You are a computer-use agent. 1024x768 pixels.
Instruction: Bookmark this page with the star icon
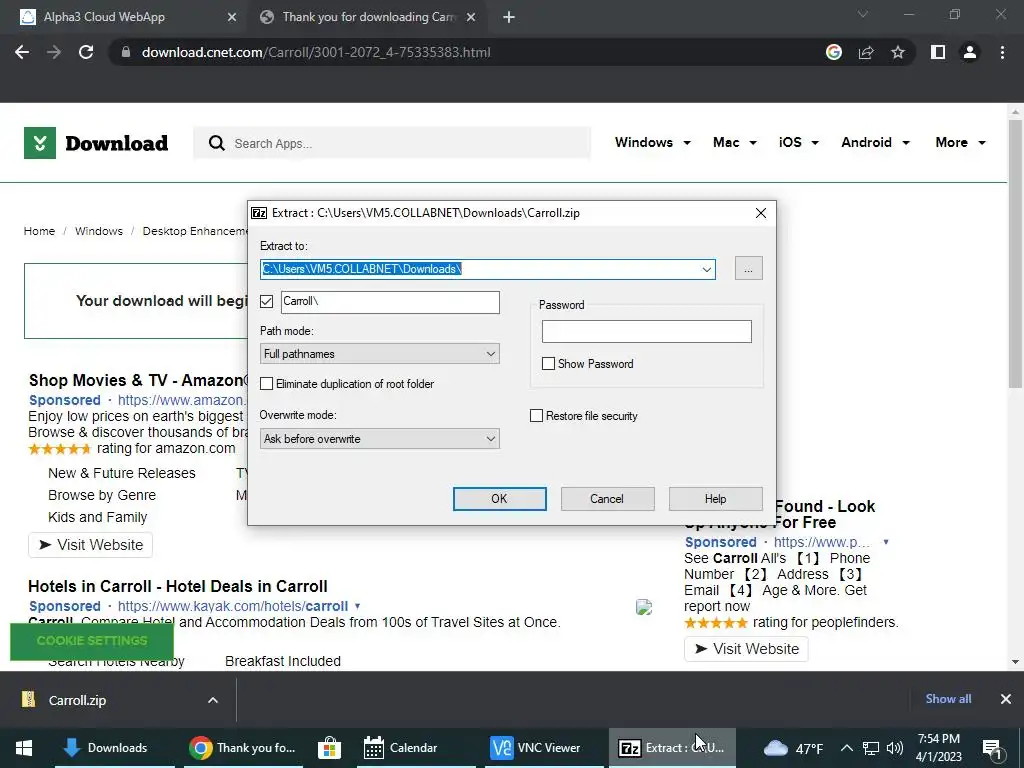pyautogui.click(x=898, y=52)
